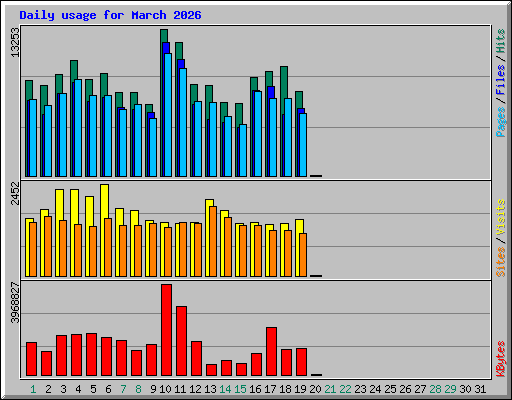Click day 8 on the x-axis
Image resolution: width=512 pixels, height=400 pixels.
[x=138, y=389]
